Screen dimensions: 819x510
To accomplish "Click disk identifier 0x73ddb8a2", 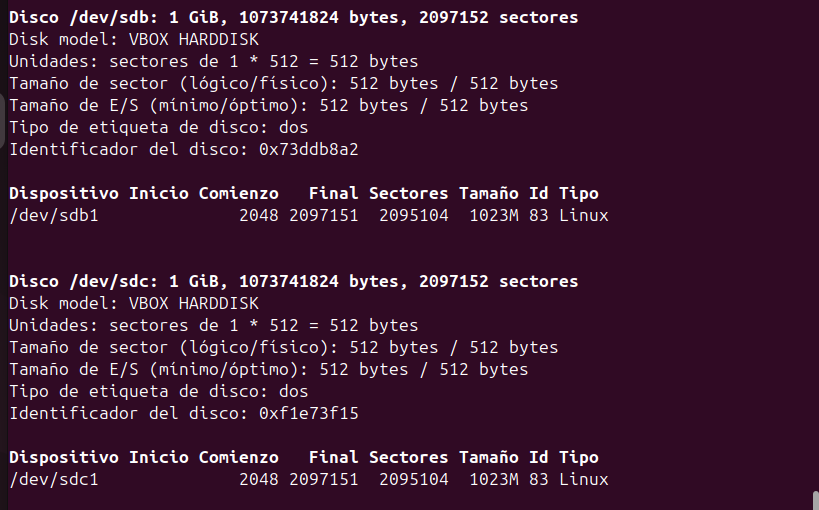I will click(308, 150).
